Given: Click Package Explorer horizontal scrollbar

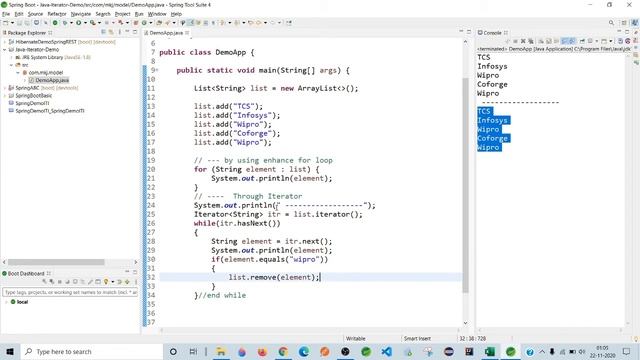Looking at the screenshot, I should click(56, 262).
